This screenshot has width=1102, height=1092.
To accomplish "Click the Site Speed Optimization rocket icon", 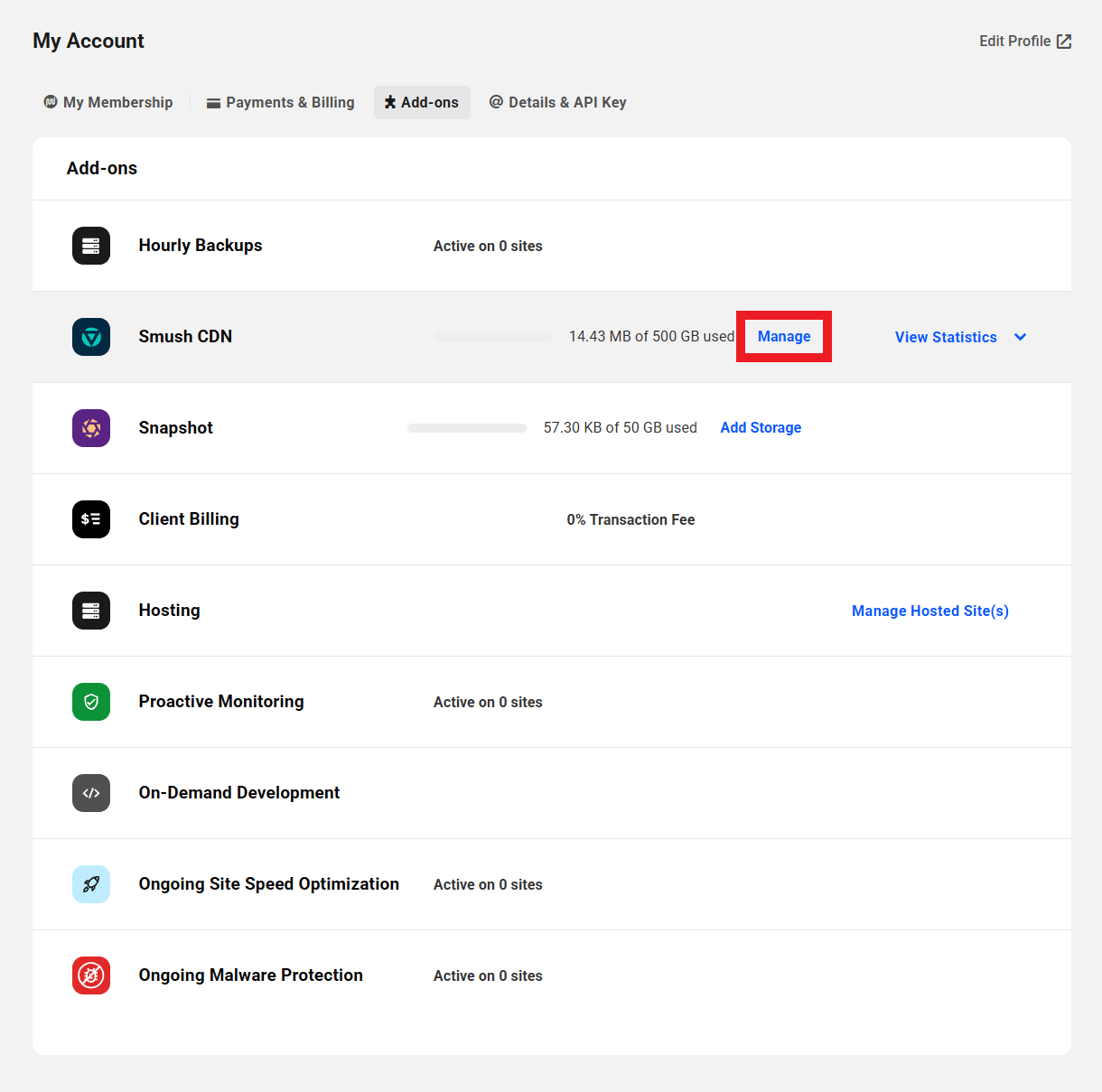I will 91,884.
